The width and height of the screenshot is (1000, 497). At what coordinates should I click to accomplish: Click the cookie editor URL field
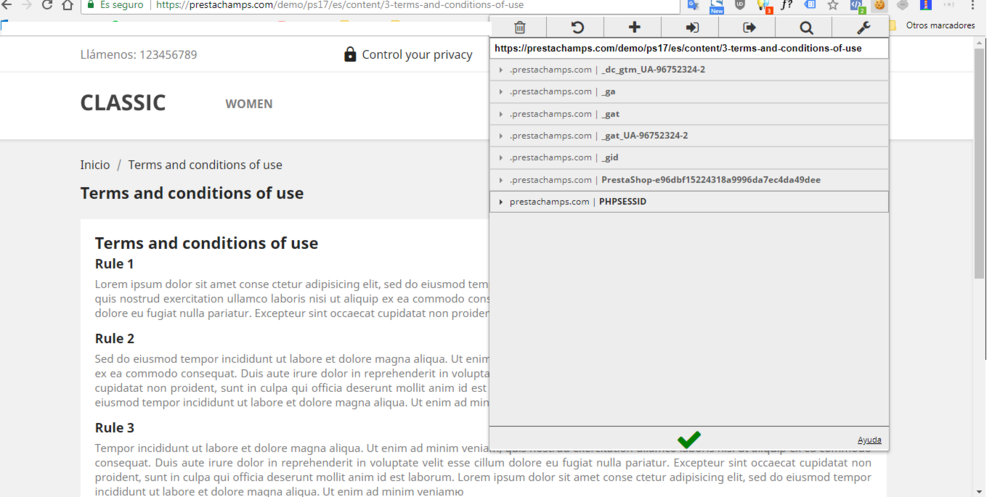tap(689, 48)
